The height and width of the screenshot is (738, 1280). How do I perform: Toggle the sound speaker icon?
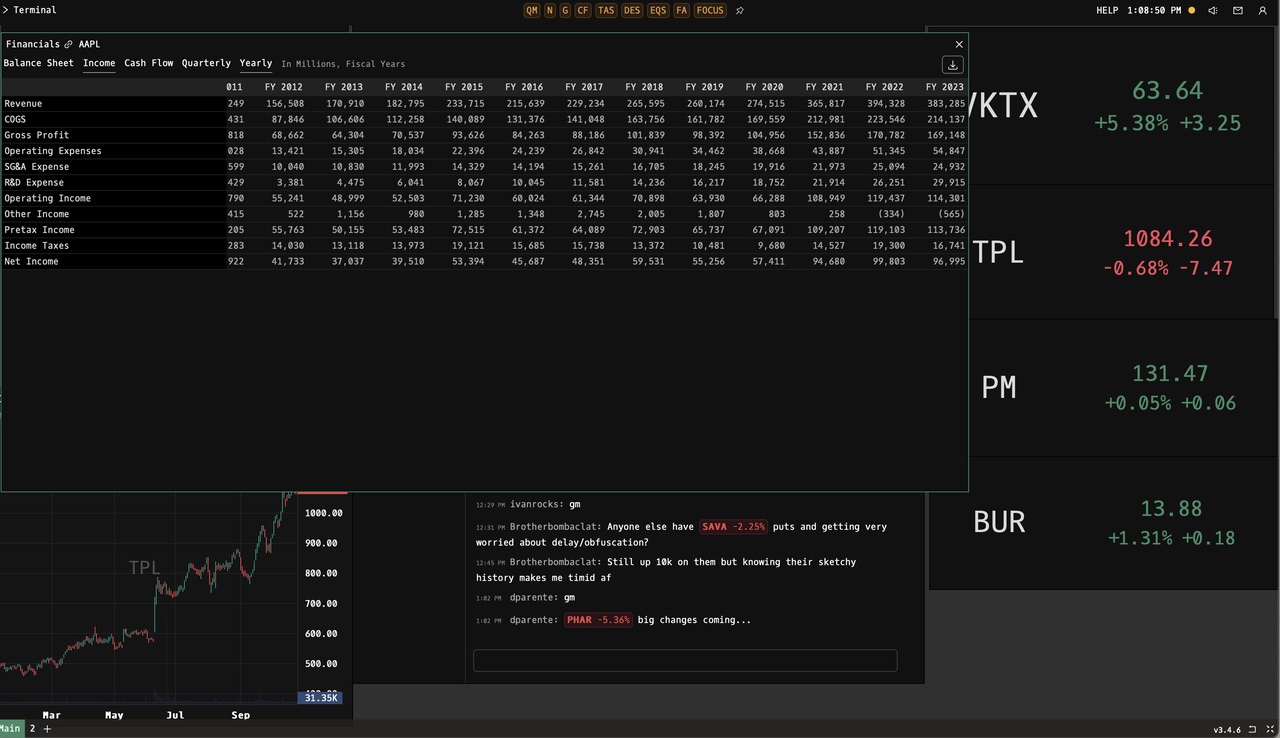[1212, 10]
